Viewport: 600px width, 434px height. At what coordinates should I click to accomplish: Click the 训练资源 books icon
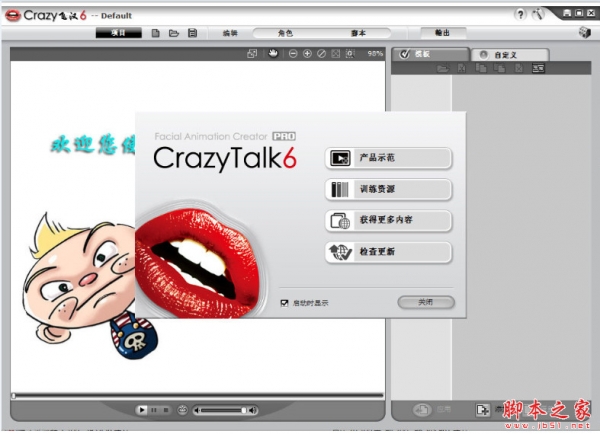click(x=340, y=189)
